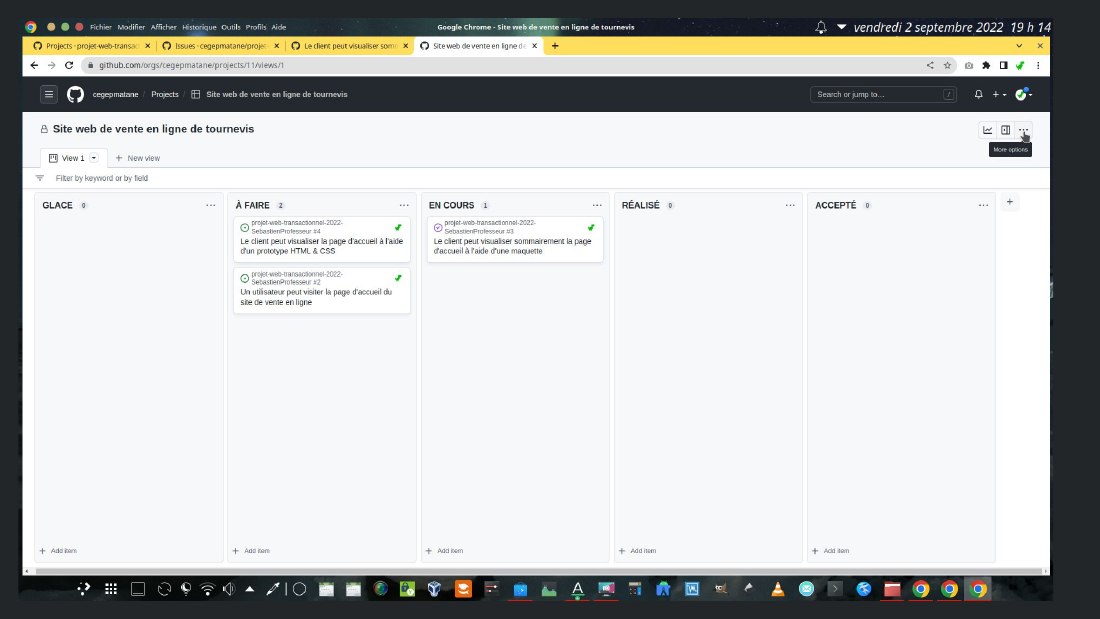1100x619 pixels.
Task: Open the GitHub global navigation hamburger menu
Action: click(x=48, y=94)
